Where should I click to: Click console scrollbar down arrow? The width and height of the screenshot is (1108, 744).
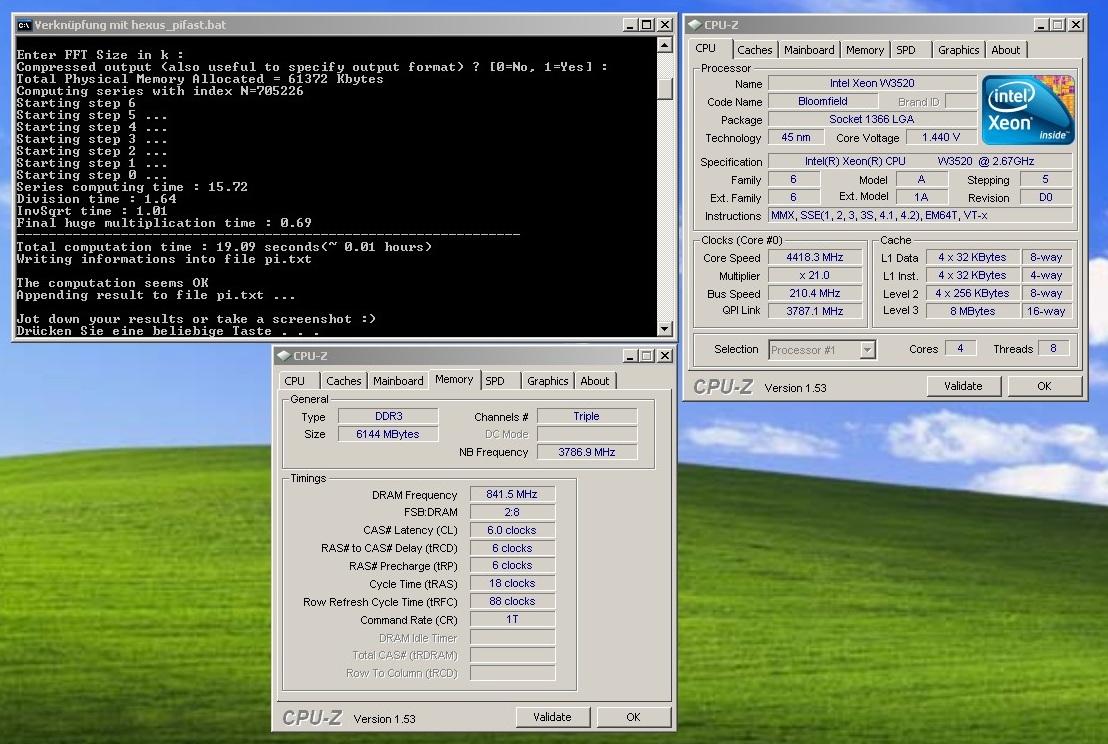point(664,329)
